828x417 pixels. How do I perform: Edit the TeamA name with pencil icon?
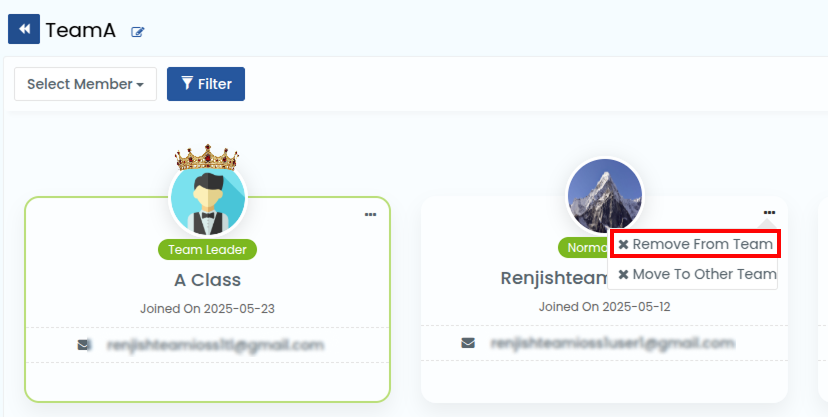(138, 32)
